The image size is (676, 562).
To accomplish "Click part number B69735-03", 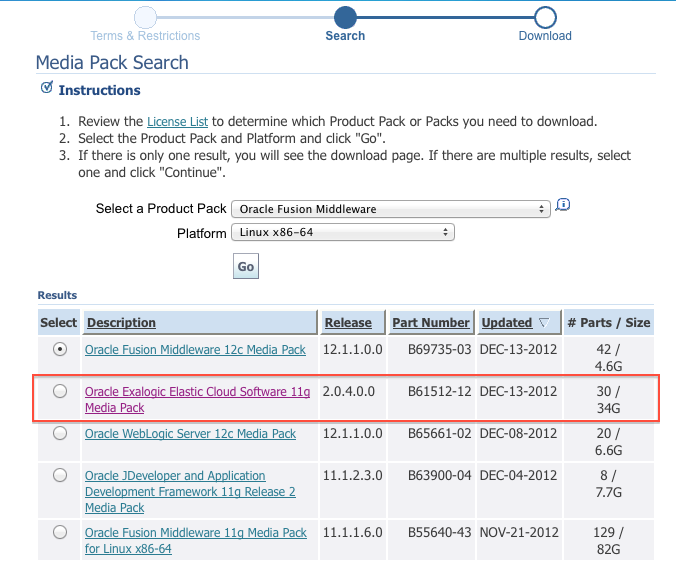I will point(440,349).
